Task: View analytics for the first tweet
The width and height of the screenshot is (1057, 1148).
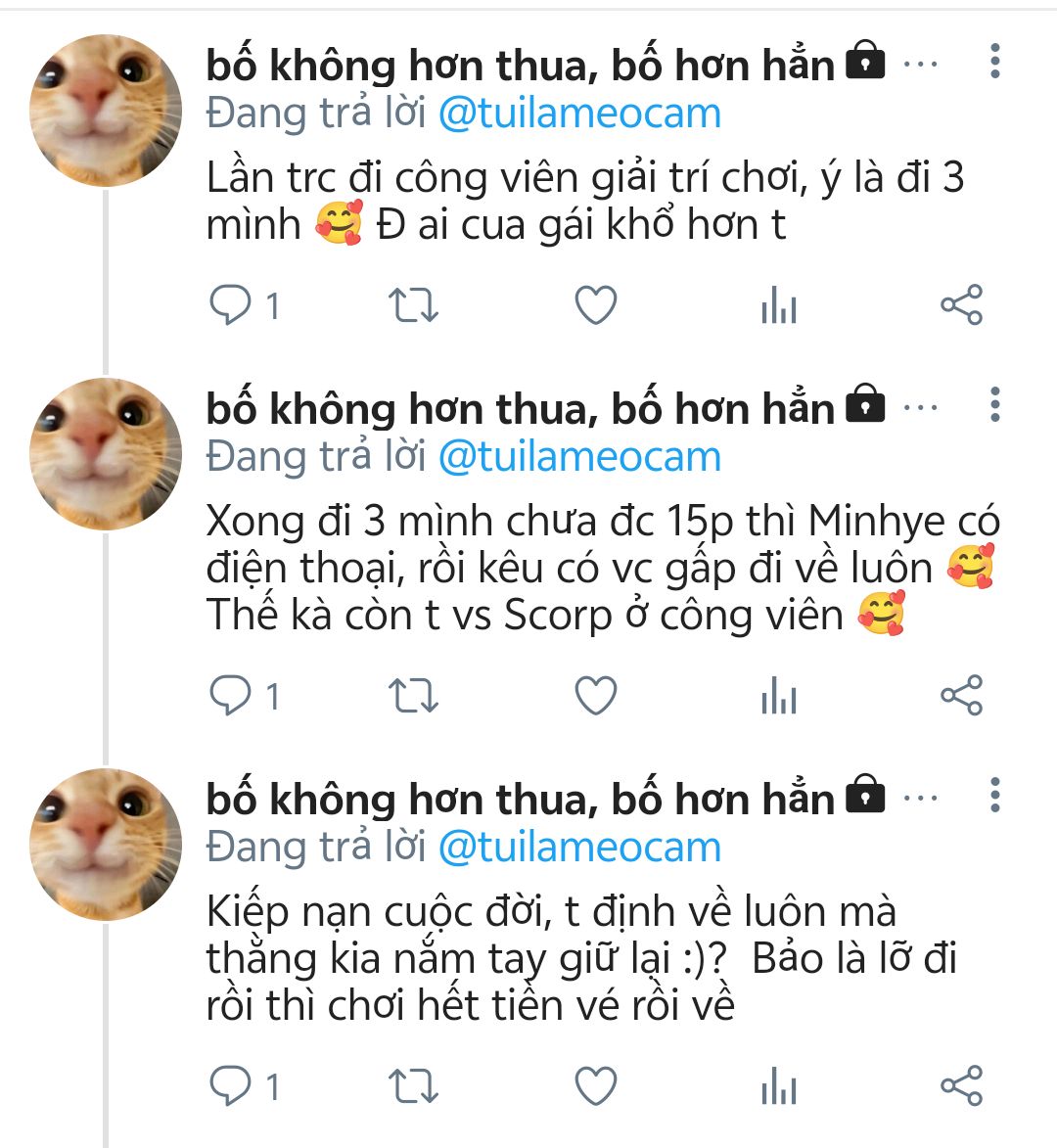Action: pyautogui.click(x=779, y=307)
